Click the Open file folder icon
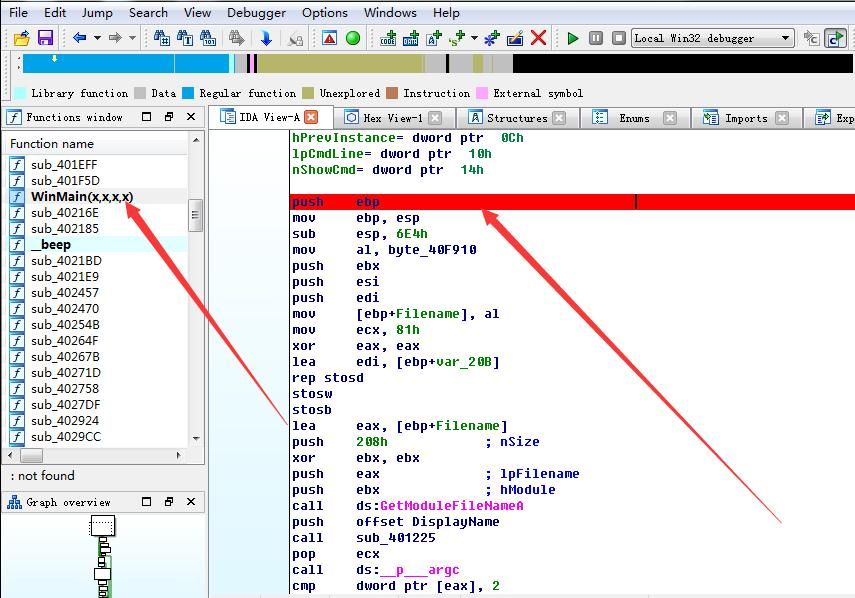The width and height of the screenshot is (855, 598). tap(22, 38)
